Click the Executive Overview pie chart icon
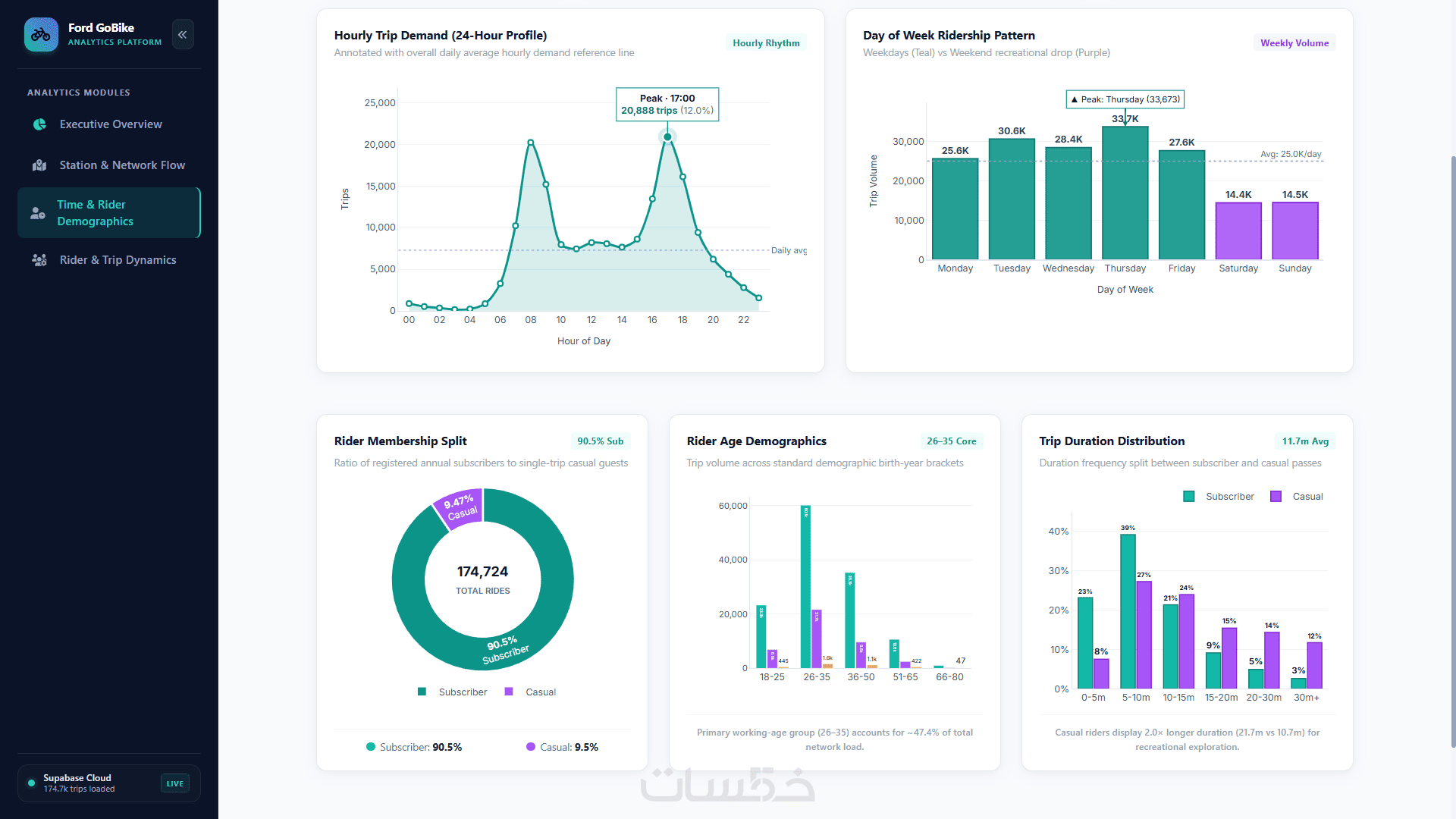The height and width of the screenshot is (819, 1456). 39,124
